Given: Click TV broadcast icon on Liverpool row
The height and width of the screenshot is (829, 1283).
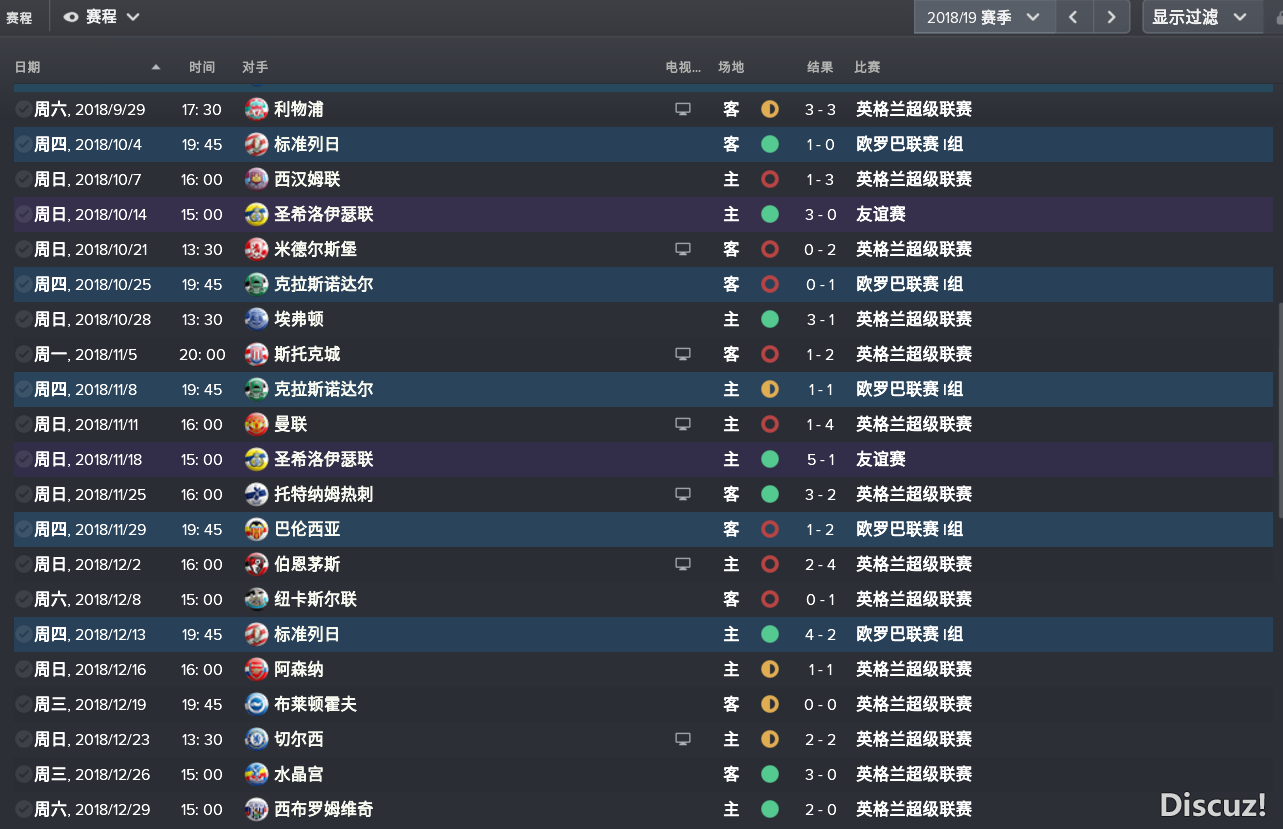Looking at the screenshot, I should 683,109.
